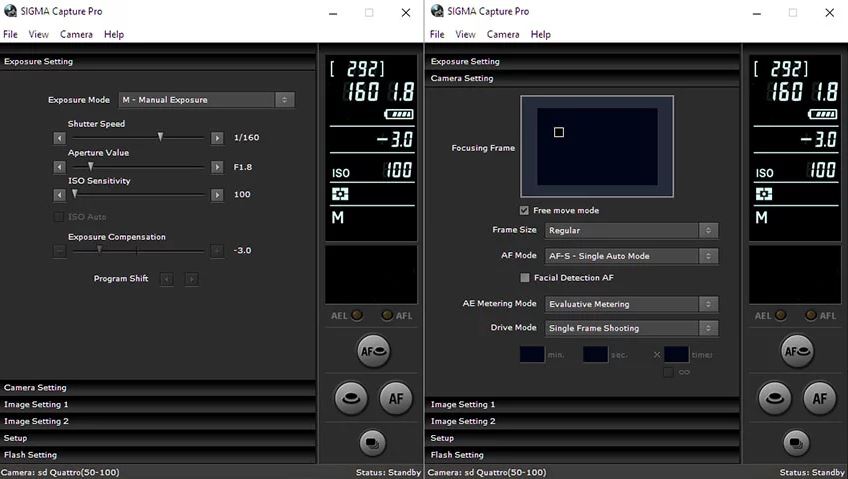Open View menu in left window
Viewport: 848px width, 479px height.
pyautogui.click(x=38, y=34)
